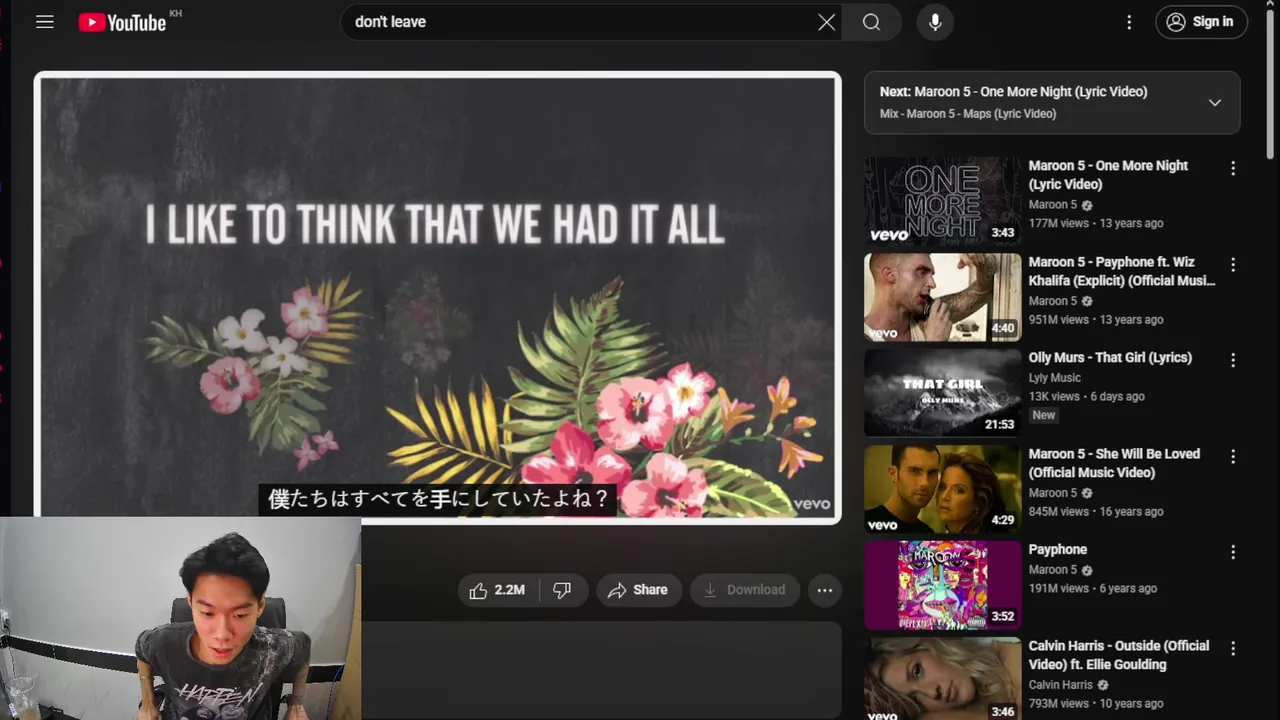Image resolution: width=1280 pixels, height=720 pixels.
Task: Clear the search text with X
Action: [826, 22]
